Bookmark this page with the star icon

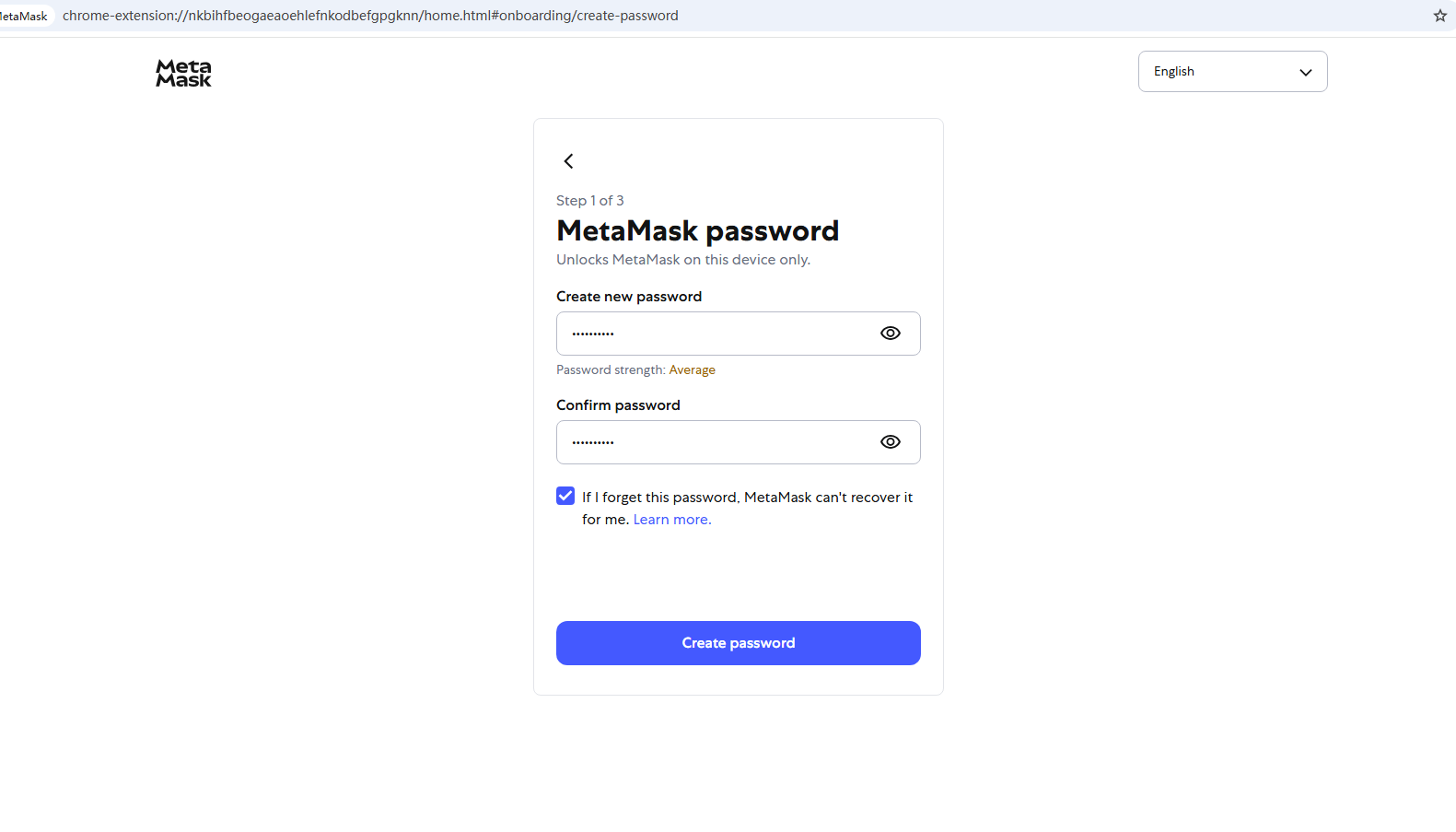coord(1439,16)
